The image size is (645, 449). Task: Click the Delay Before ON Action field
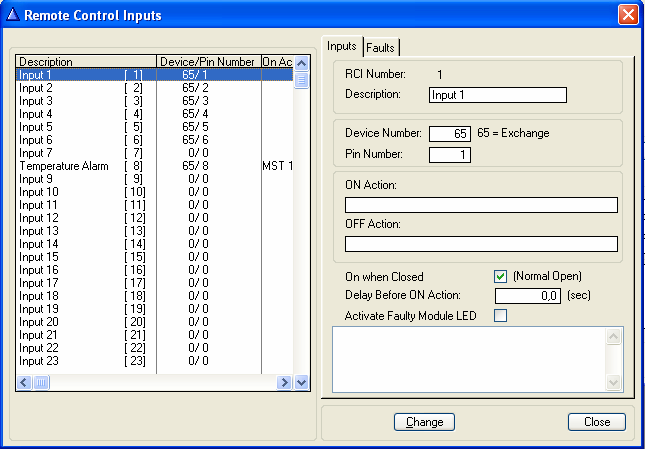pos(527,296)
